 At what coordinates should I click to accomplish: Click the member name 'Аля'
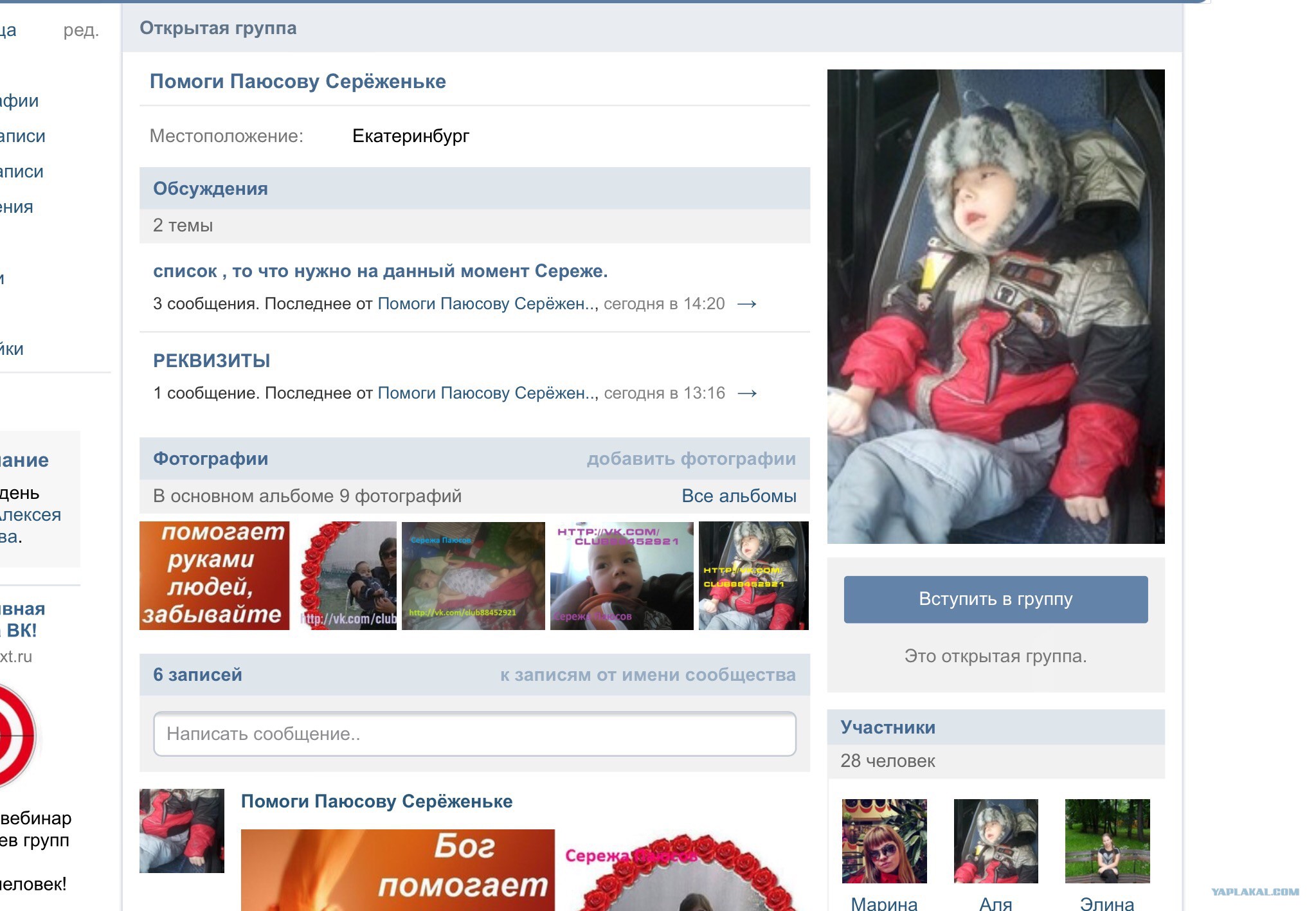995,903
